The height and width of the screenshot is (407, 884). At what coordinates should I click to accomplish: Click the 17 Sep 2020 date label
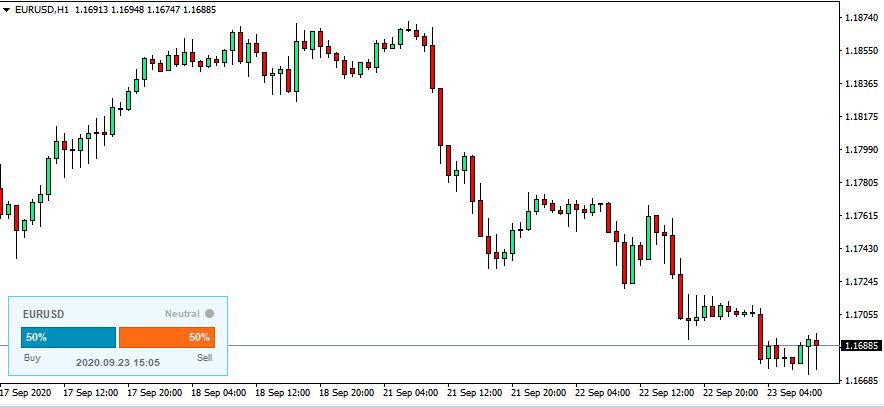pos(26,392)
